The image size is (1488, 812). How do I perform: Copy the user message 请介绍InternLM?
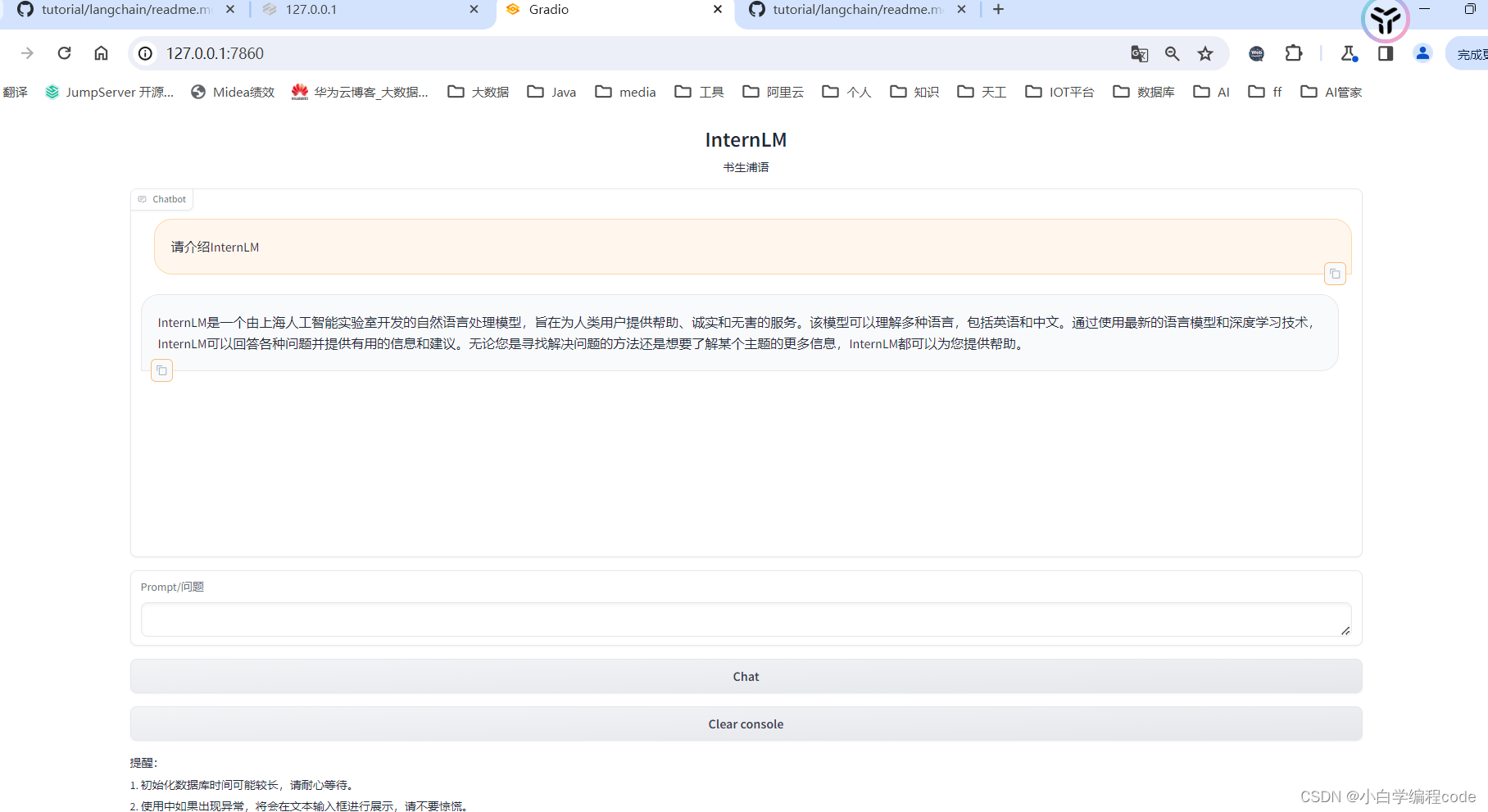pos(1335,274)
